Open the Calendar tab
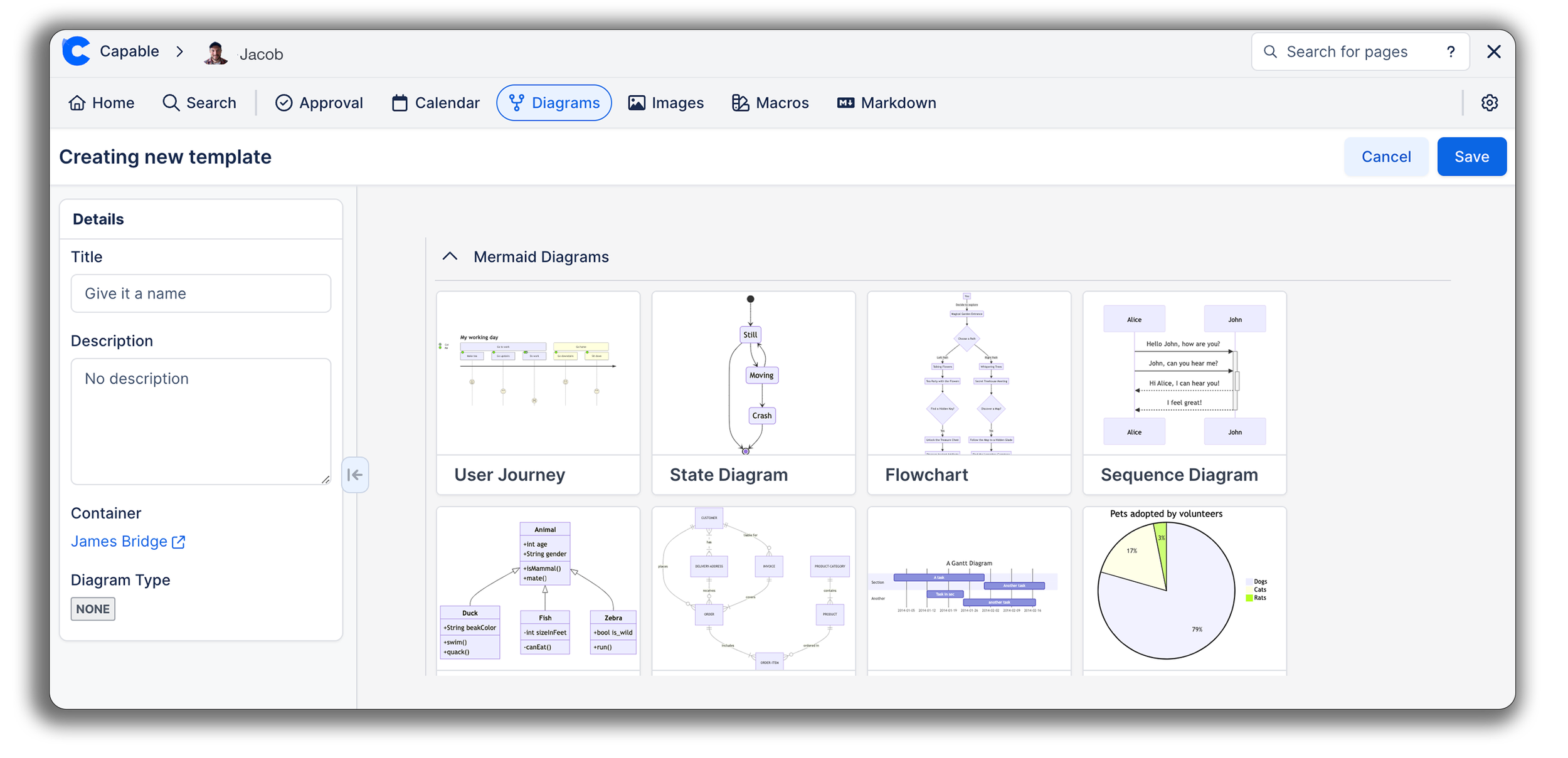 tap(435, 103)
